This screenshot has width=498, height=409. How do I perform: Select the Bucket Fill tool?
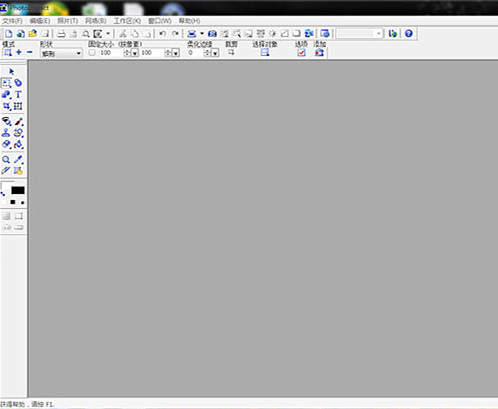click(x=18, y=144)
